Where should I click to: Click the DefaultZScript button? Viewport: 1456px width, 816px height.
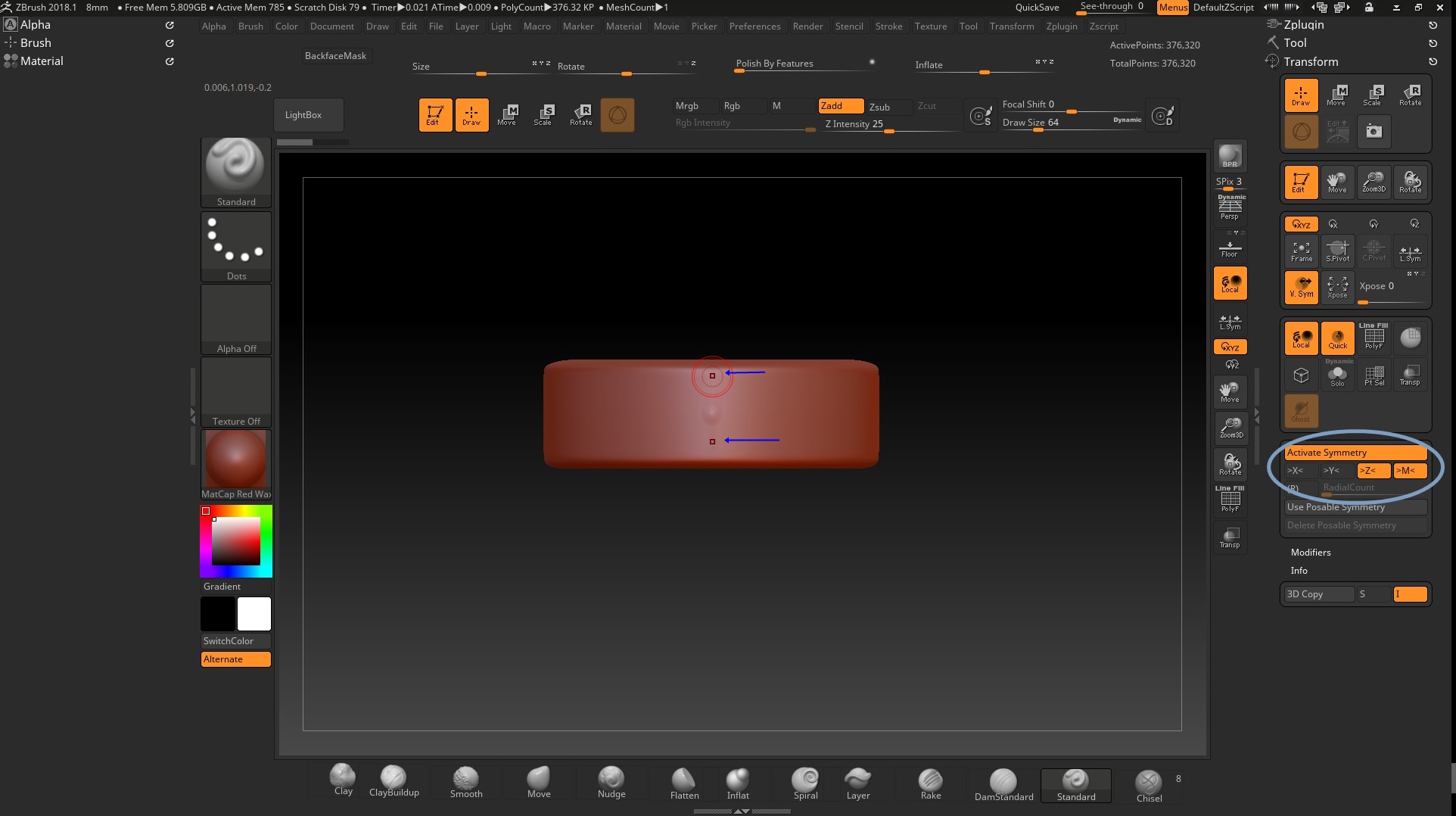click(1223, 7)
